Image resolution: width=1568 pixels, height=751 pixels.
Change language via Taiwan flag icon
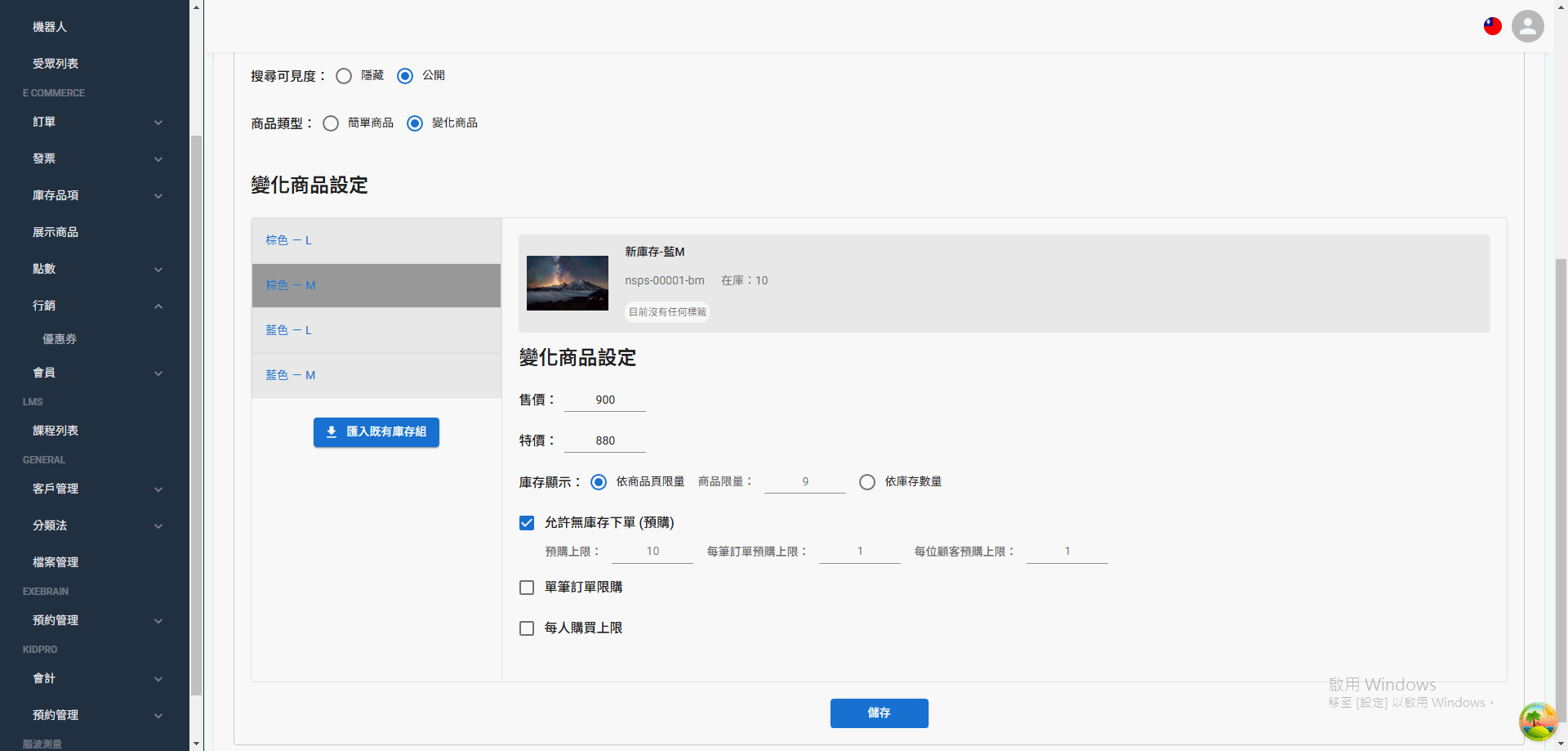[x=1493, y=26]
